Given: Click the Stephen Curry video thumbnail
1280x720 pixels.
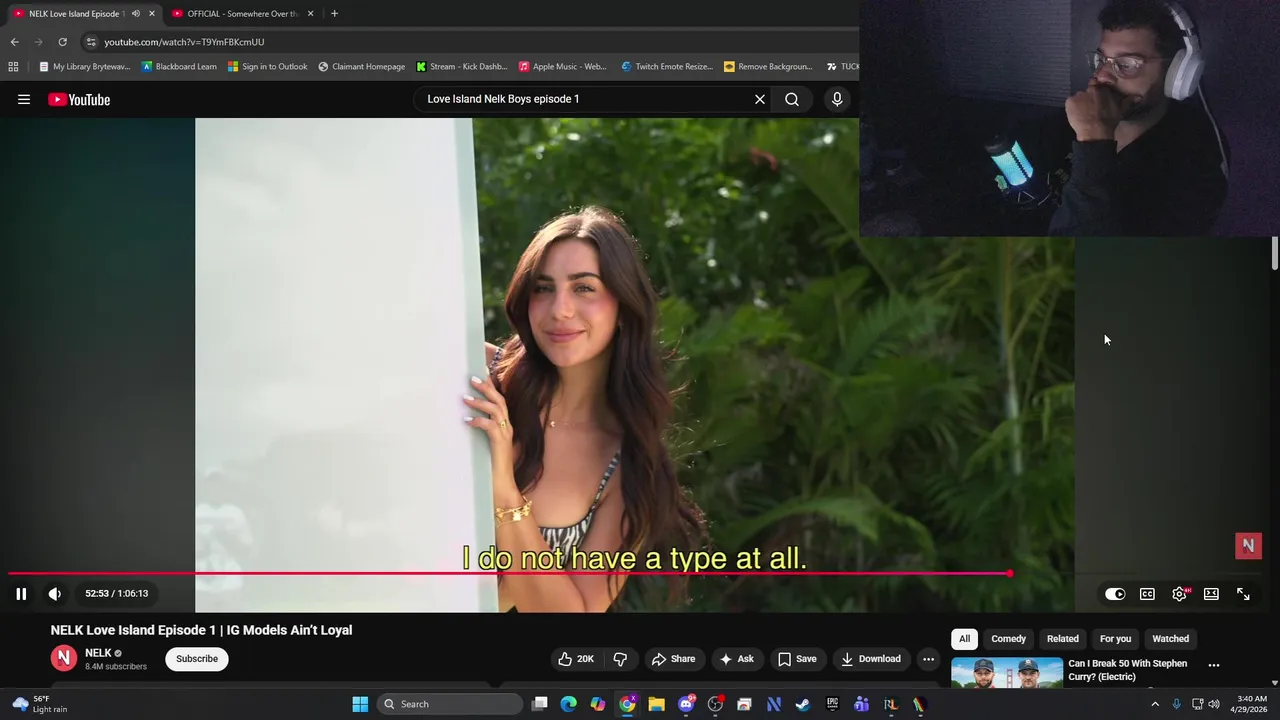Looking at the screenshot, I should pyautogui.click(x=1007, y=673).
